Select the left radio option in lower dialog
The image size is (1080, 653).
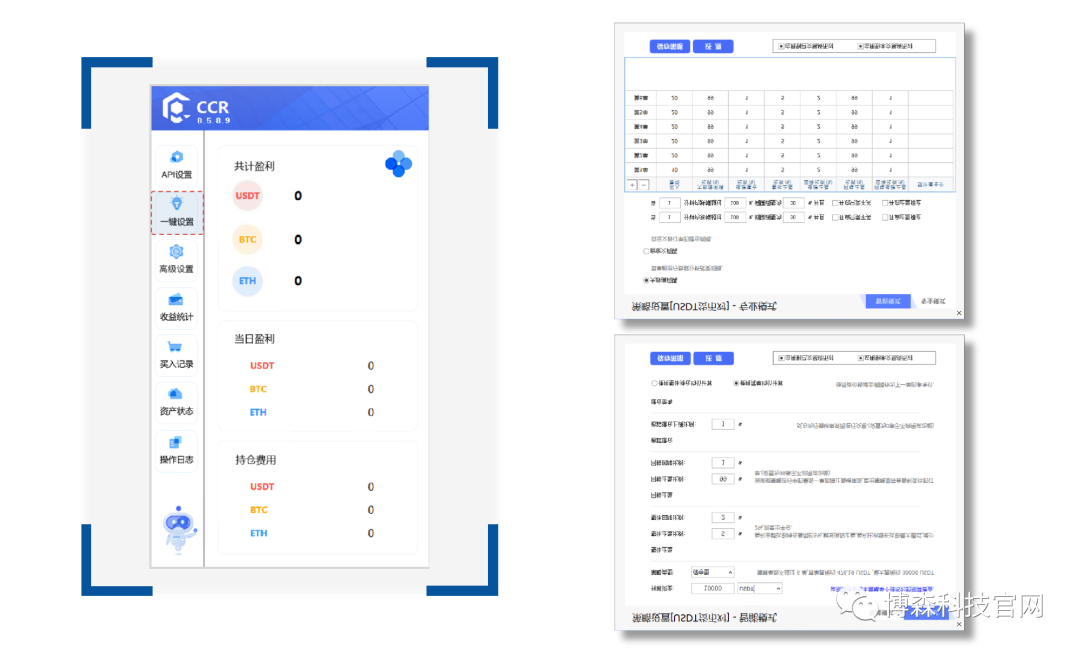[654, 383]
